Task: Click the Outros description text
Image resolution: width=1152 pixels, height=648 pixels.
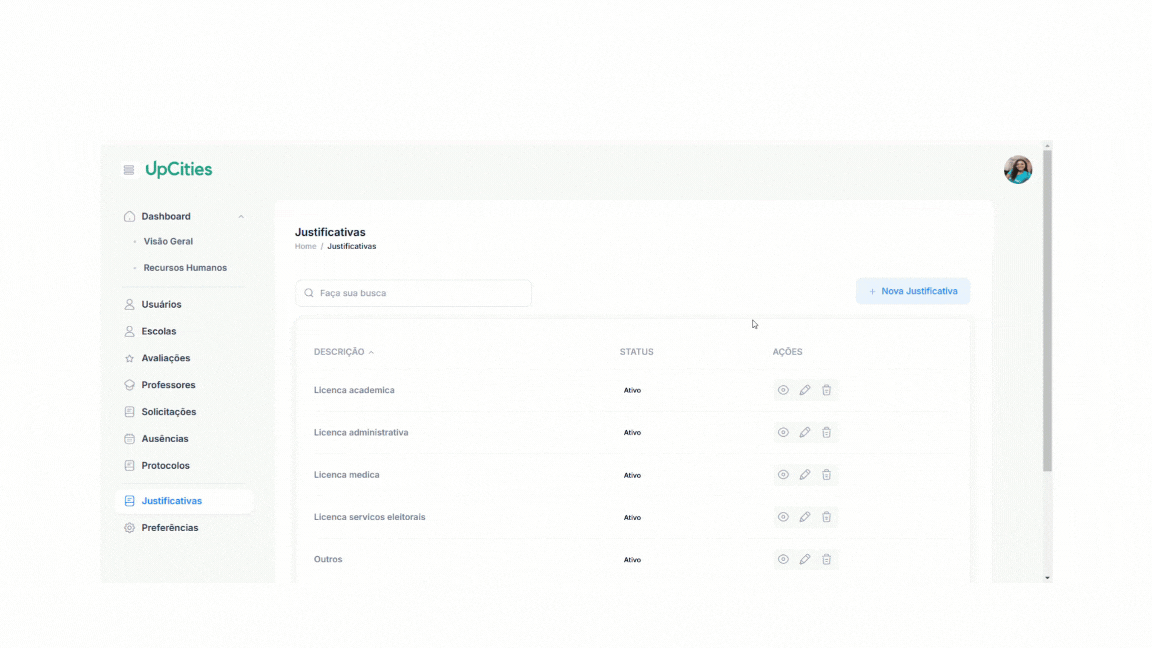Action: (x=328, y=559)
